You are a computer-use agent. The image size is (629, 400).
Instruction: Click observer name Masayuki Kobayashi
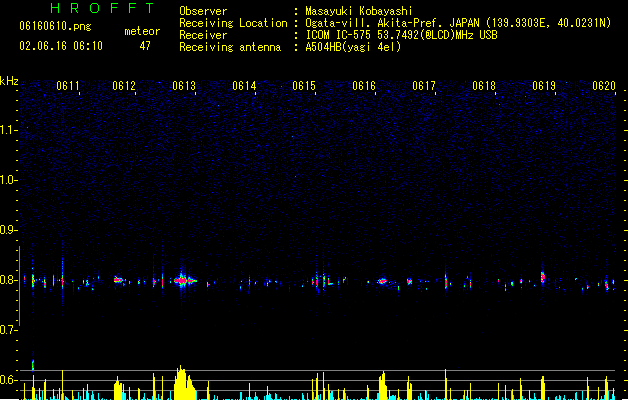click(x=359, y=11)
